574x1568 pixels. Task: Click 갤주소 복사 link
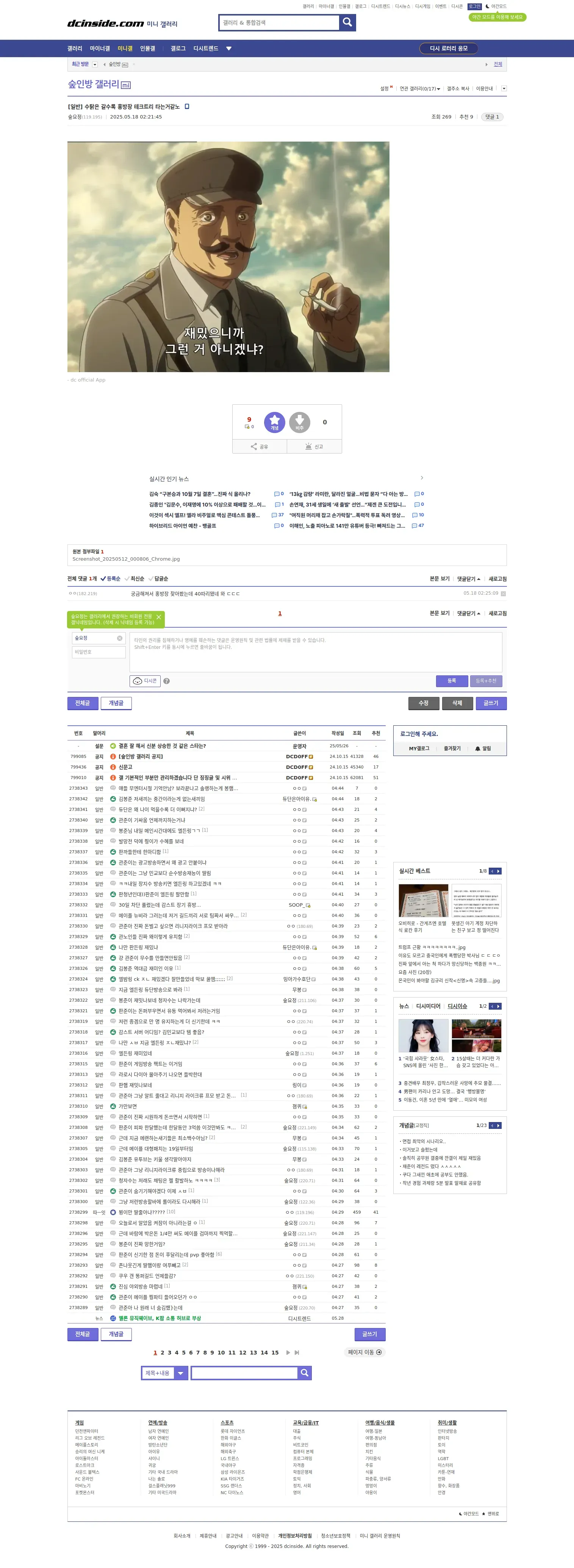[x=458, y=89]
